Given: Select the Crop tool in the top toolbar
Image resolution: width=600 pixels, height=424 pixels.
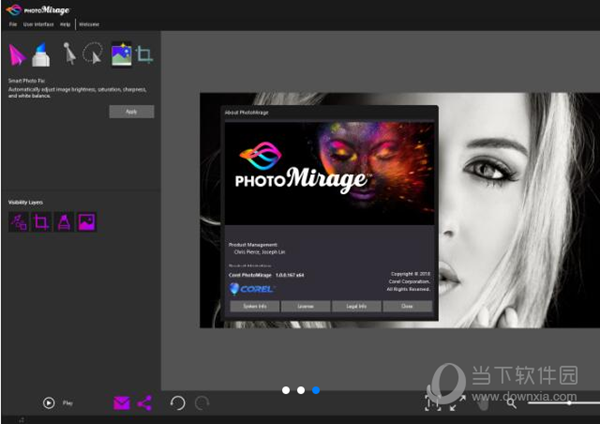Looking at the screenshot, I should click(145, 54).
